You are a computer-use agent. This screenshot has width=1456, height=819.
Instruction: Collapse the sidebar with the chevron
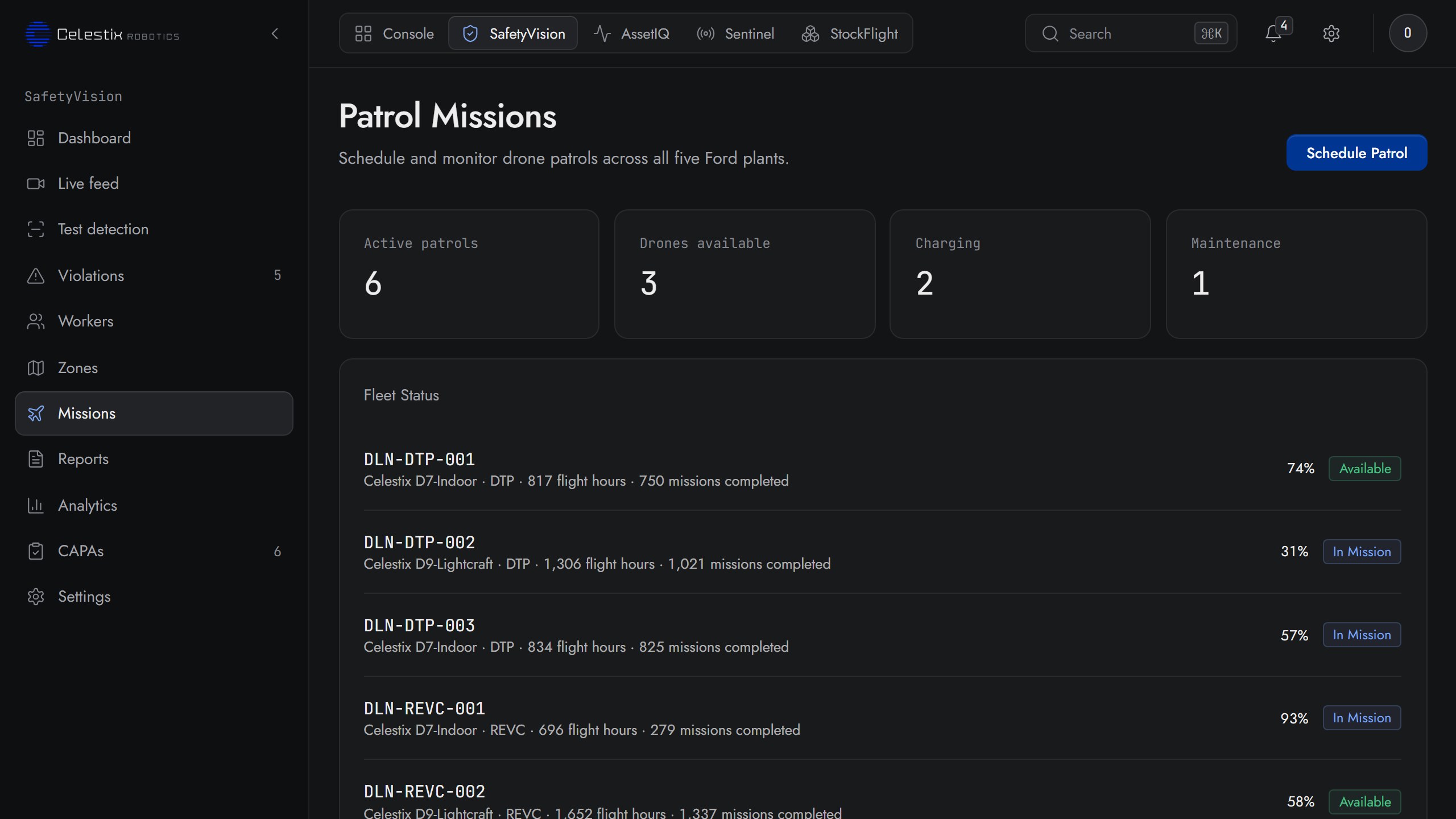[x=275, y=34]
